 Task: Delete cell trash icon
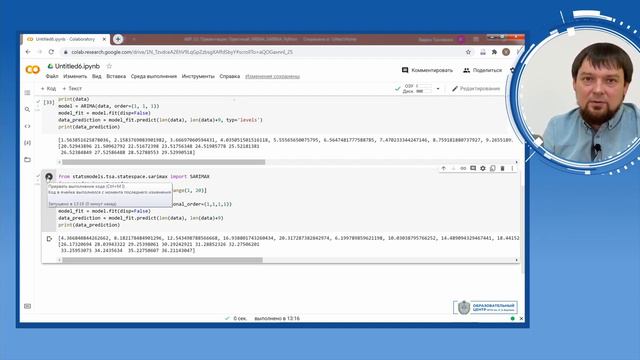point(502,168)
